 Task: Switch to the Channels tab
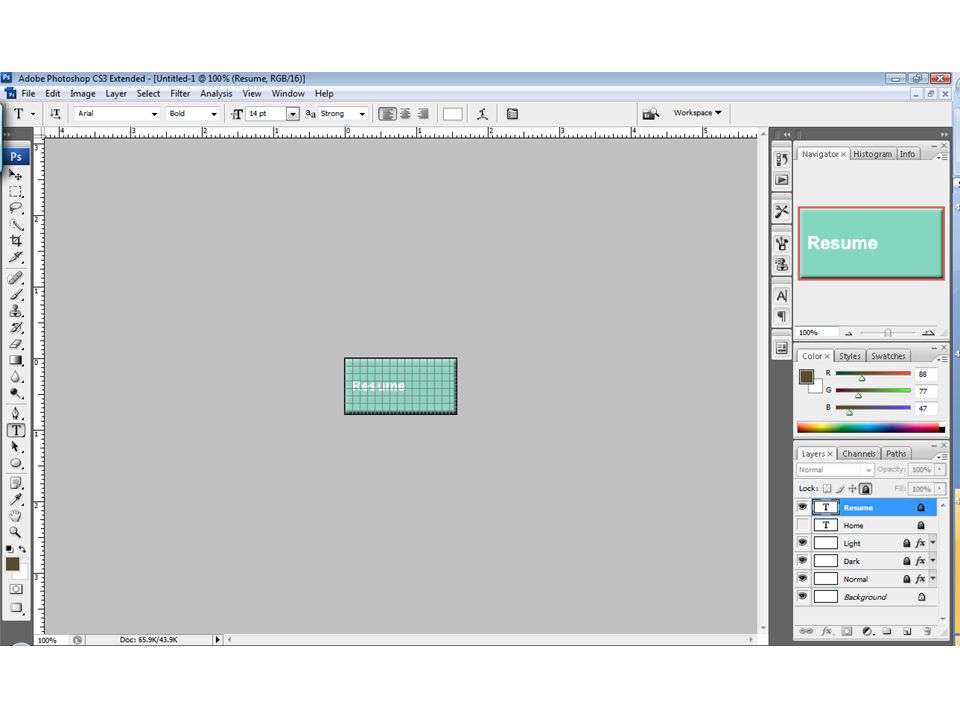pos(858,454)
